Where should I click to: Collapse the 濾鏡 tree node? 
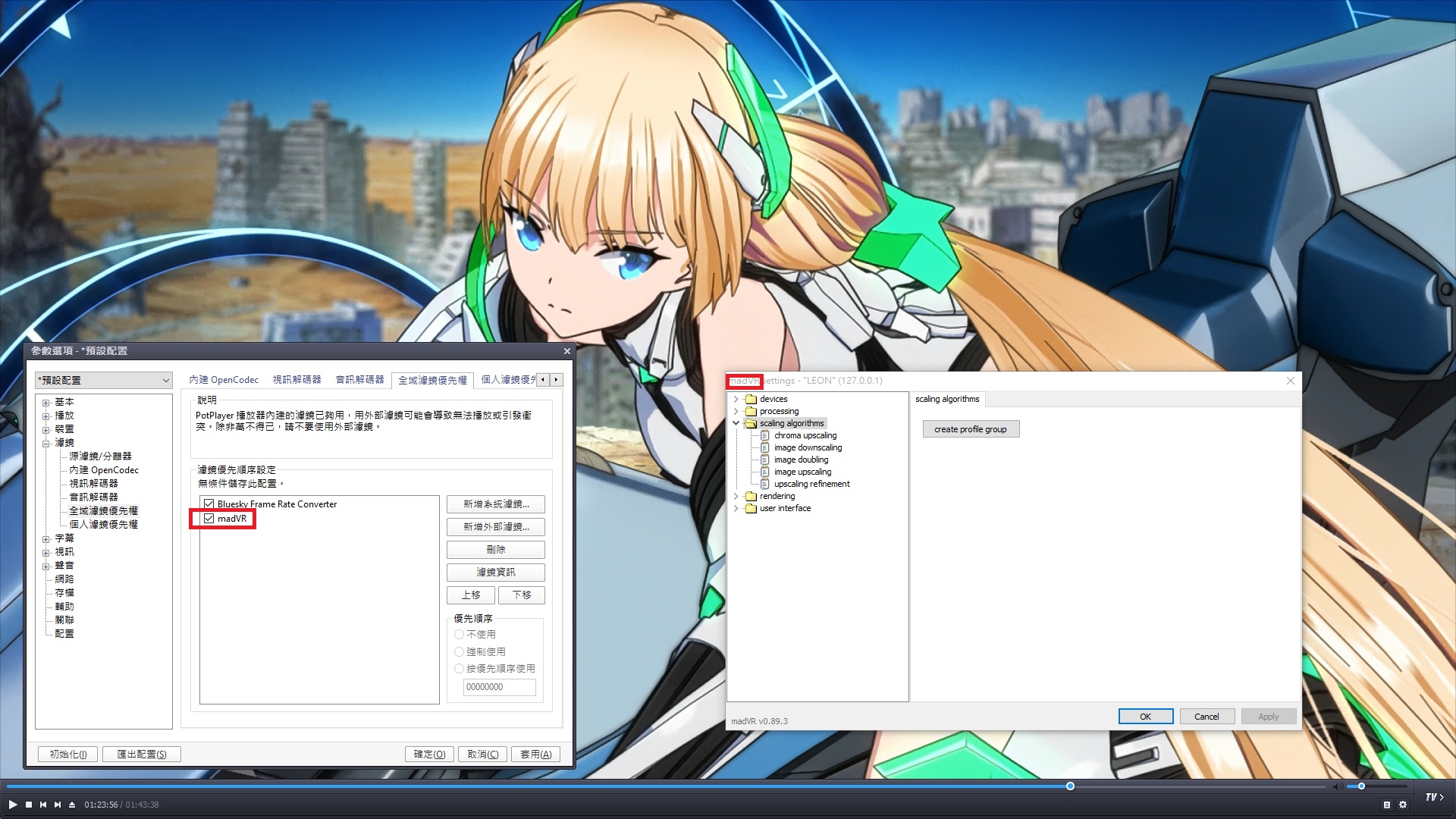pyautogui.click(x=46, y=444)
